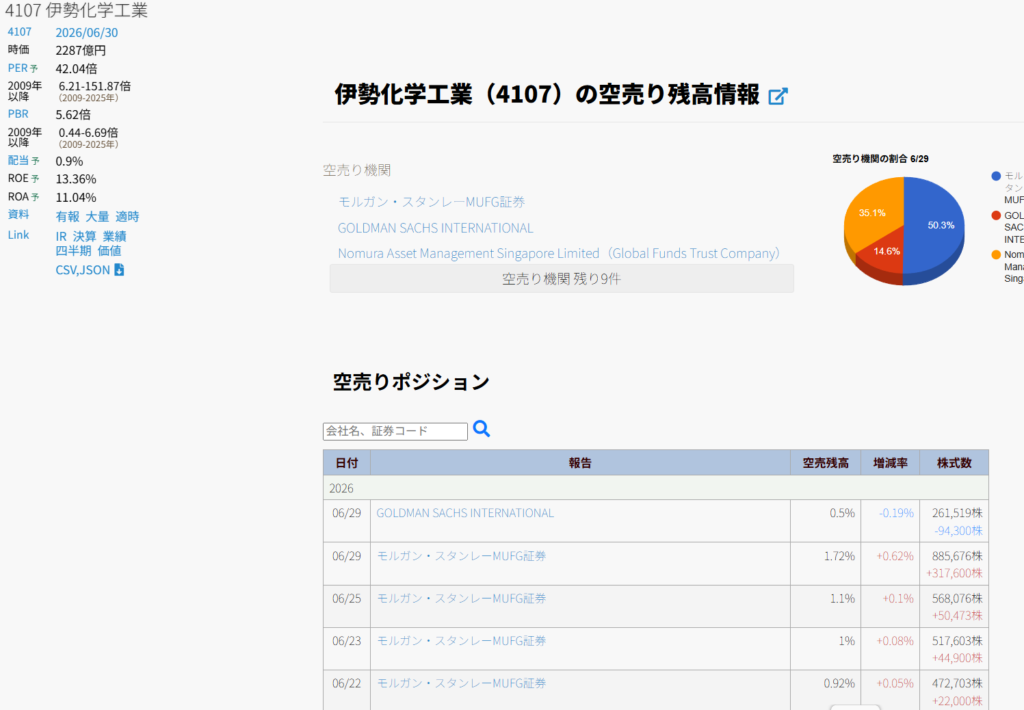
Task: Open the 有報 document link
Action: [x=67, y=216]
